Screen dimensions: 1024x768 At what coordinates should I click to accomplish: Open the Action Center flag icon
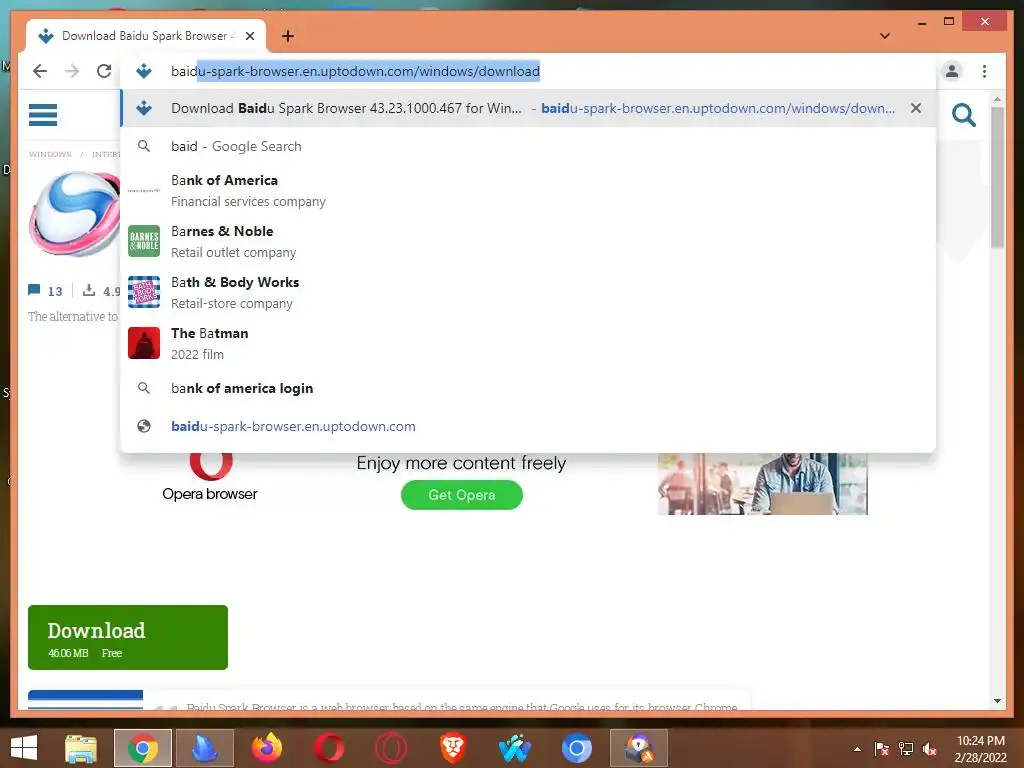882,749
